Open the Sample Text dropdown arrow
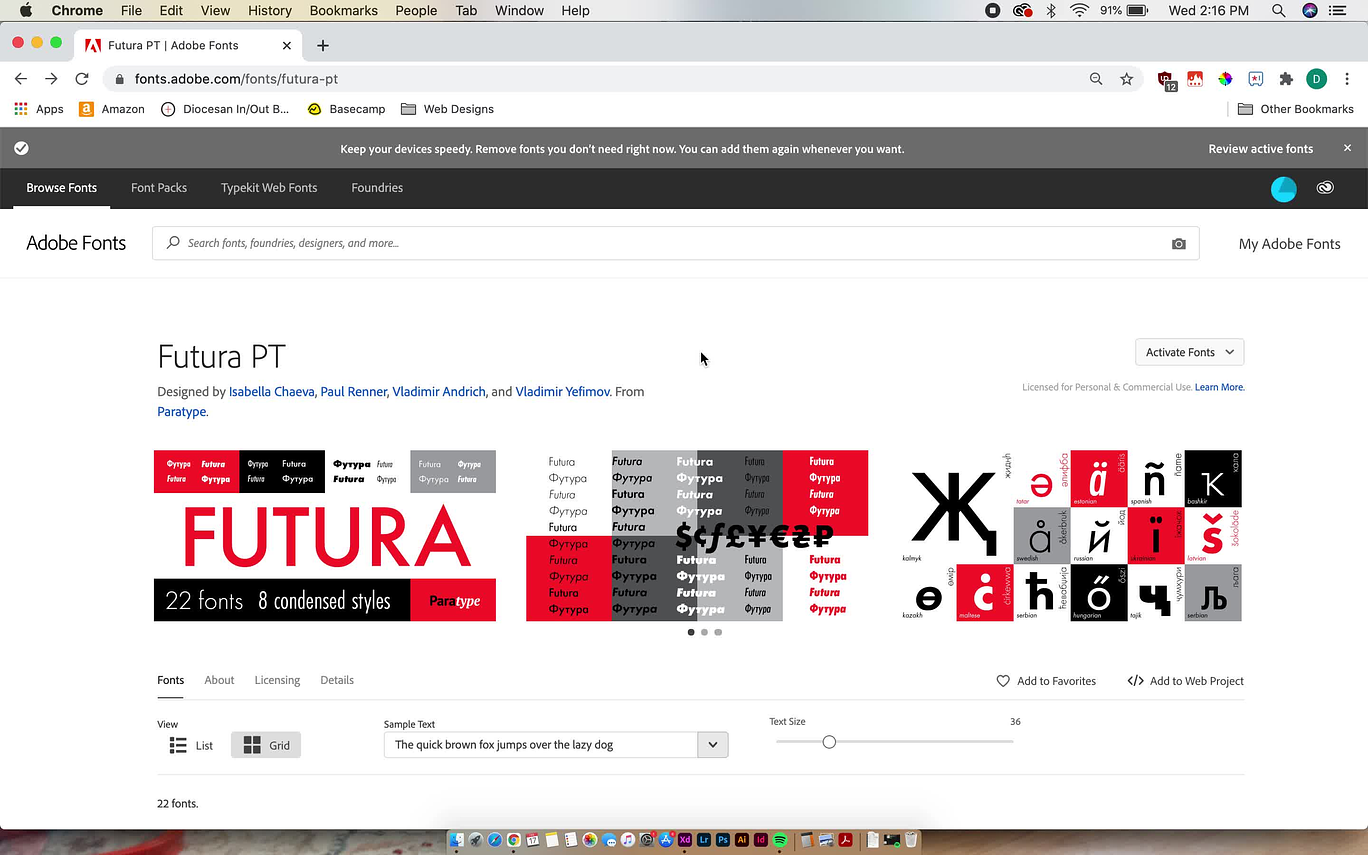 click(713, 745)
